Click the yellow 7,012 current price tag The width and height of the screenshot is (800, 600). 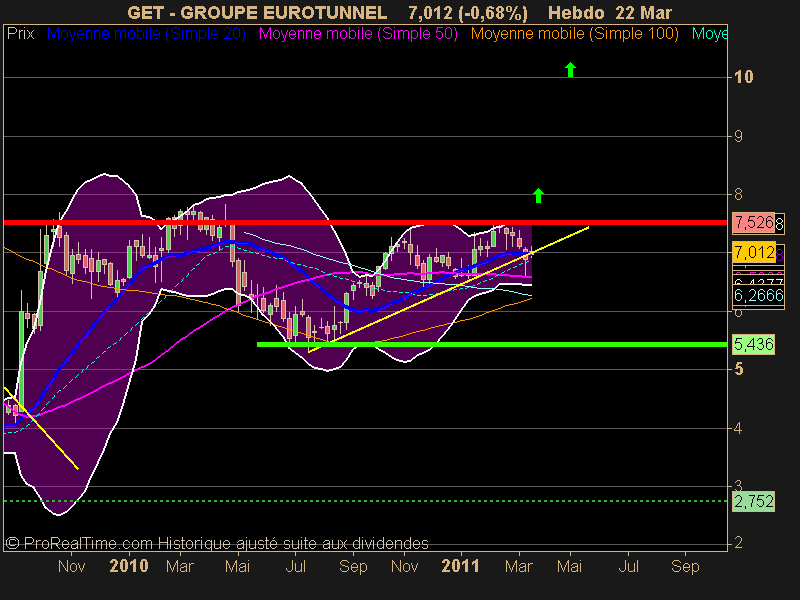[754, 252]
